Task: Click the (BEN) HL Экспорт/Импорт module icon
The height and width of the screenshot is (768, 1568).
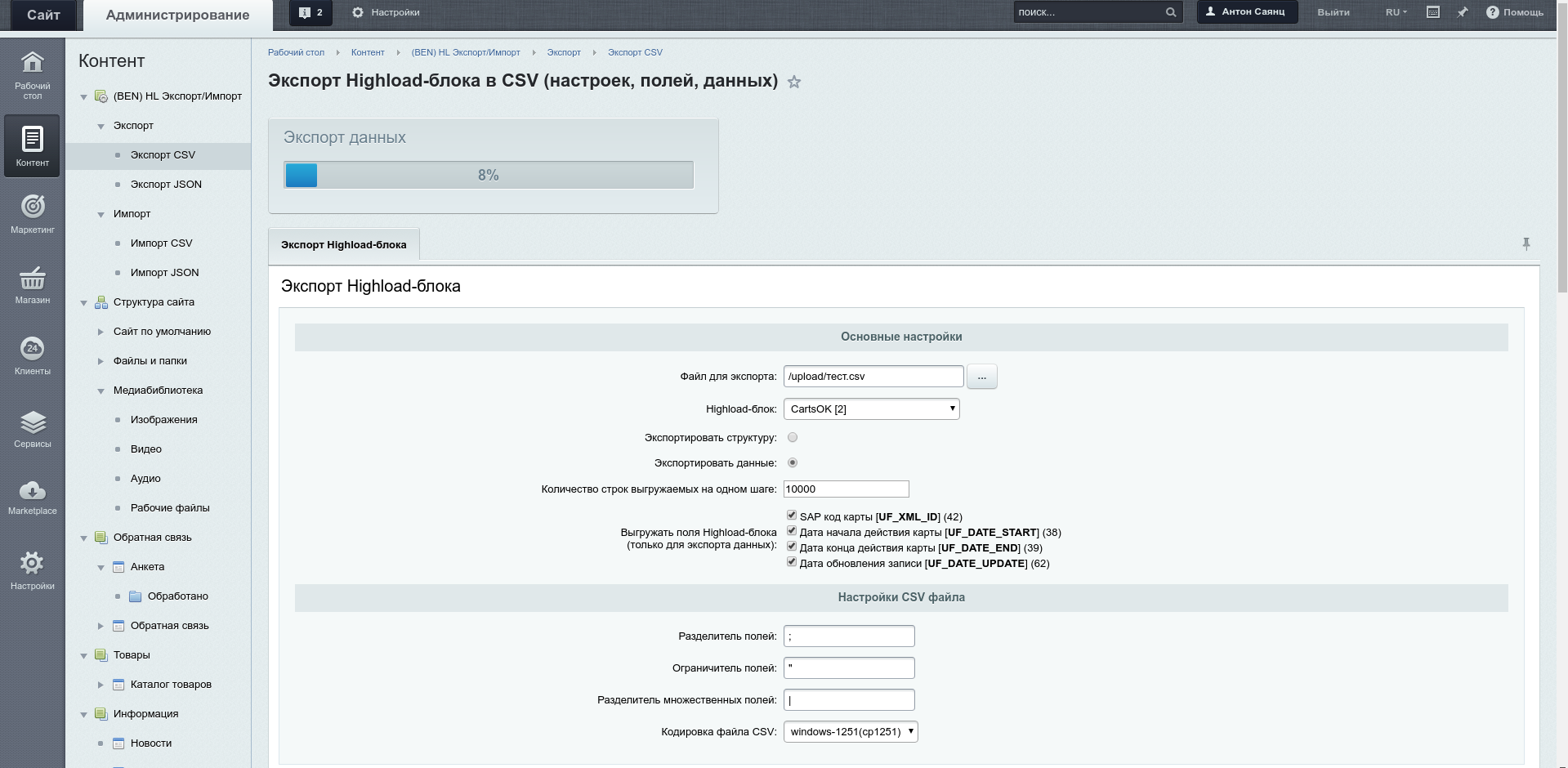Action: pos(101,96)
